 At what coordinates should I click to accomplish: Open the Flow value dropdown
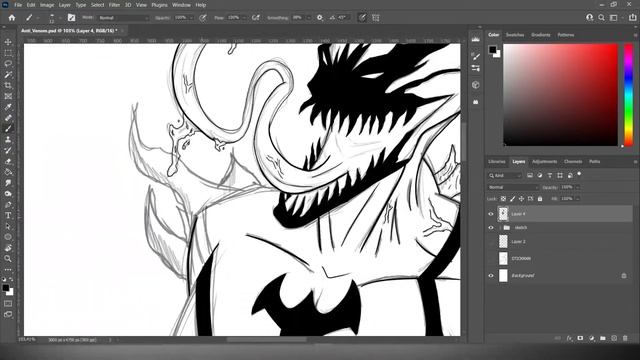coord(244,18)
